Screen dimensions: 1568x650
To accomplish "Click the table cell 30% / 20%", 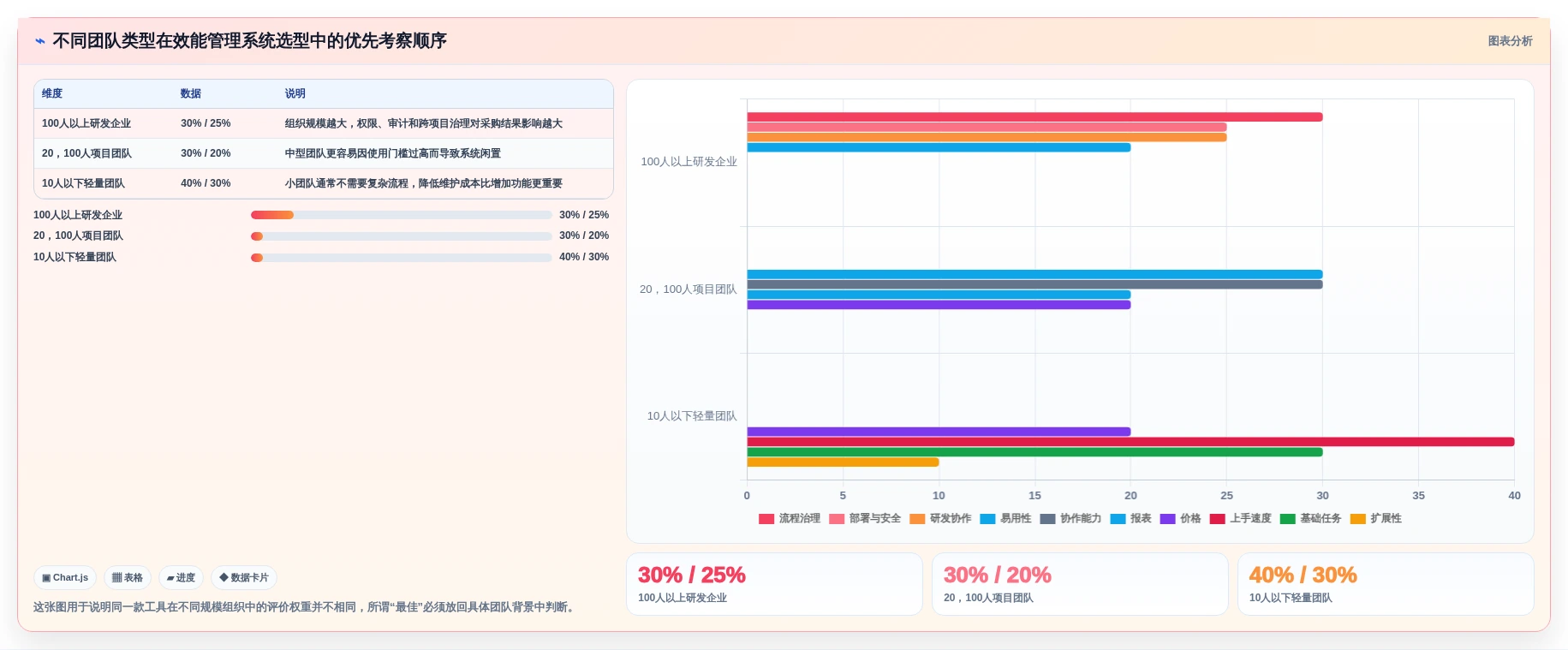I will pyautogui.click(x=206, y=153).
